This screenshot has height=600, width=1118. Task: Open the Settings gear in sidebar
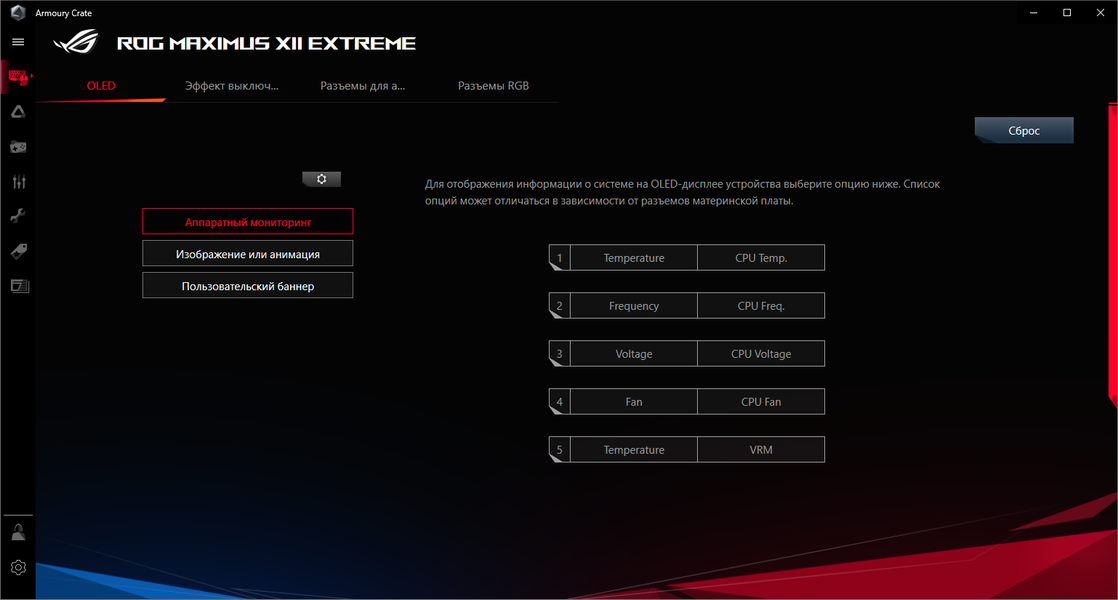pos(19,567)
